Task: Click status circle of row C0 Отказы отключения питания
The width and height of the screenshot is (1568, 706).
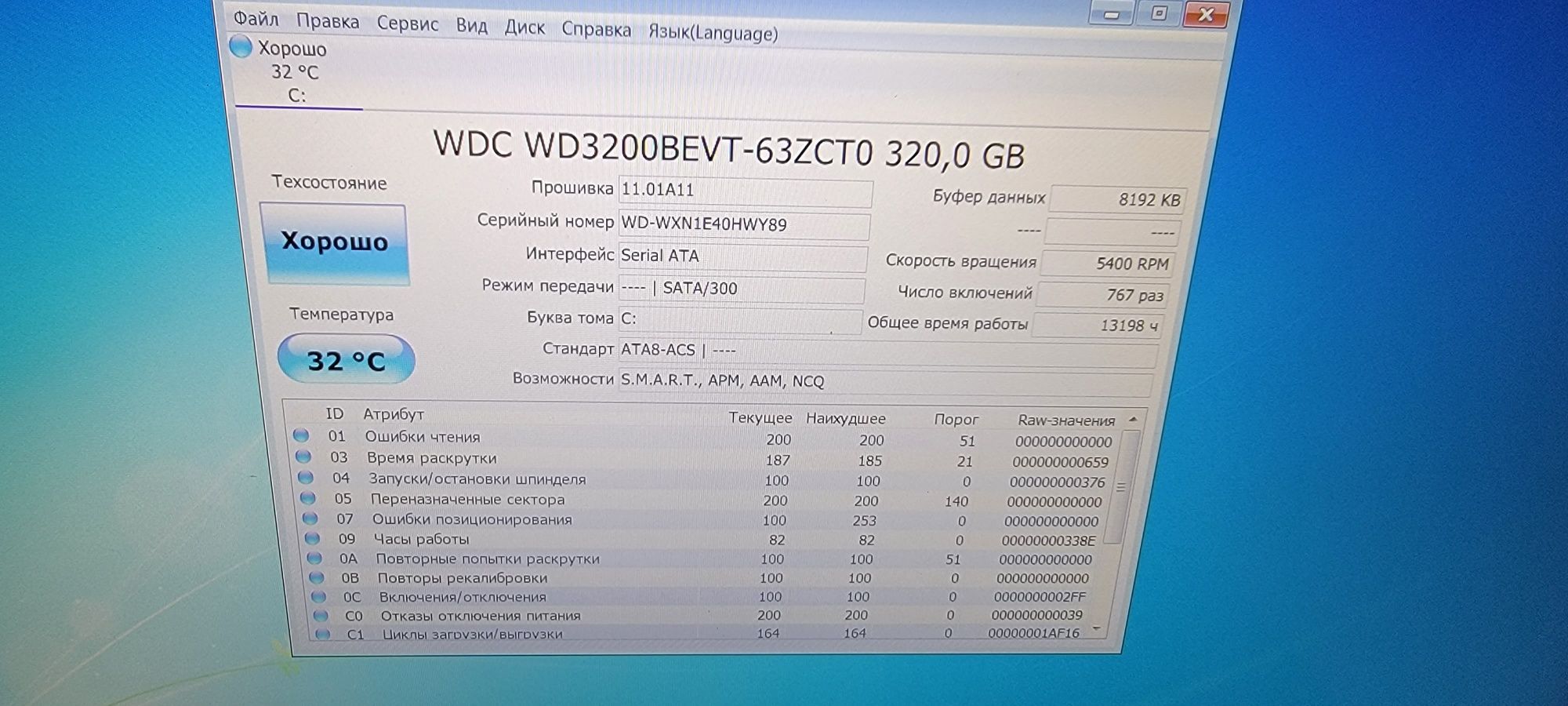Action: click(x=321, y=615)
